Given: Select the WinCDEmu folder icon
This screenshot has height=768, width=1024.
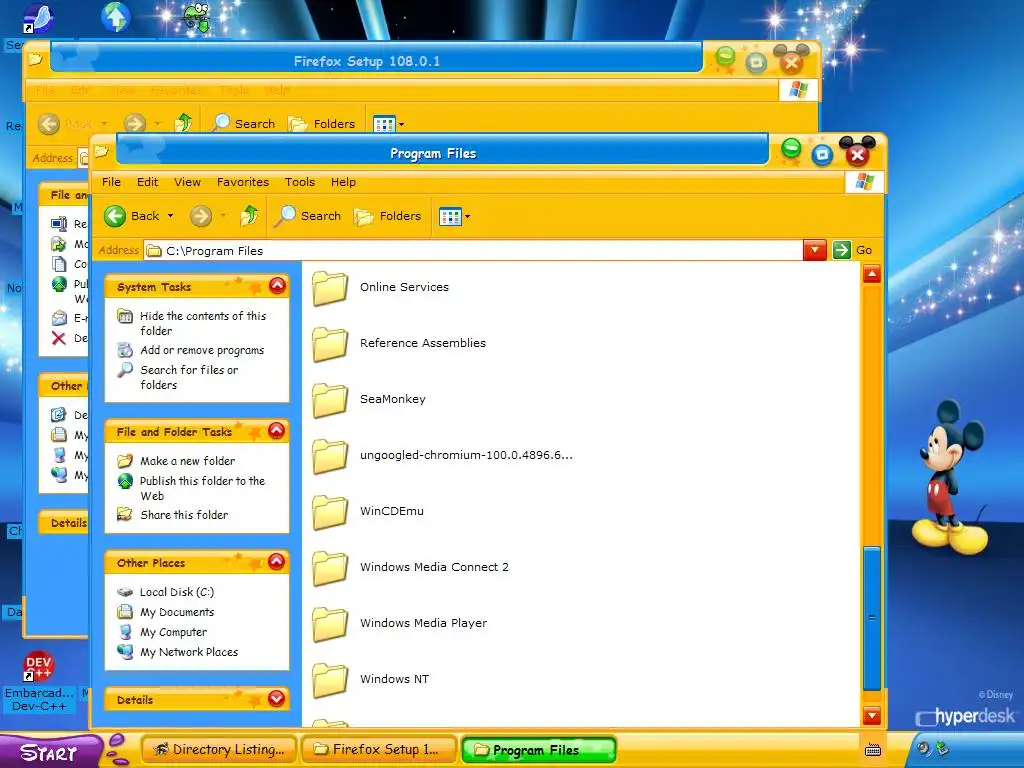Looking at the screenshot, I should point(330,513).
